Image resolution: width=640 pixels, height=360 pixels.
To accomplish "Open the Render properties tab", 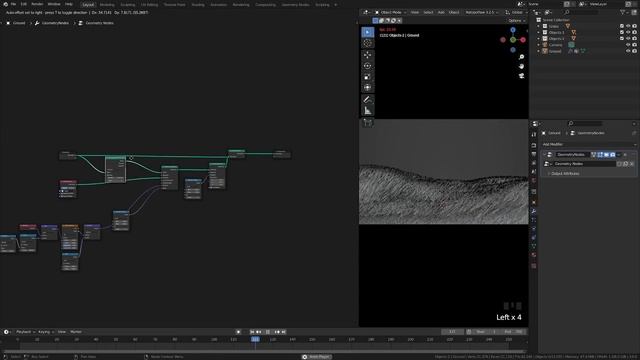I will point(533,145).
